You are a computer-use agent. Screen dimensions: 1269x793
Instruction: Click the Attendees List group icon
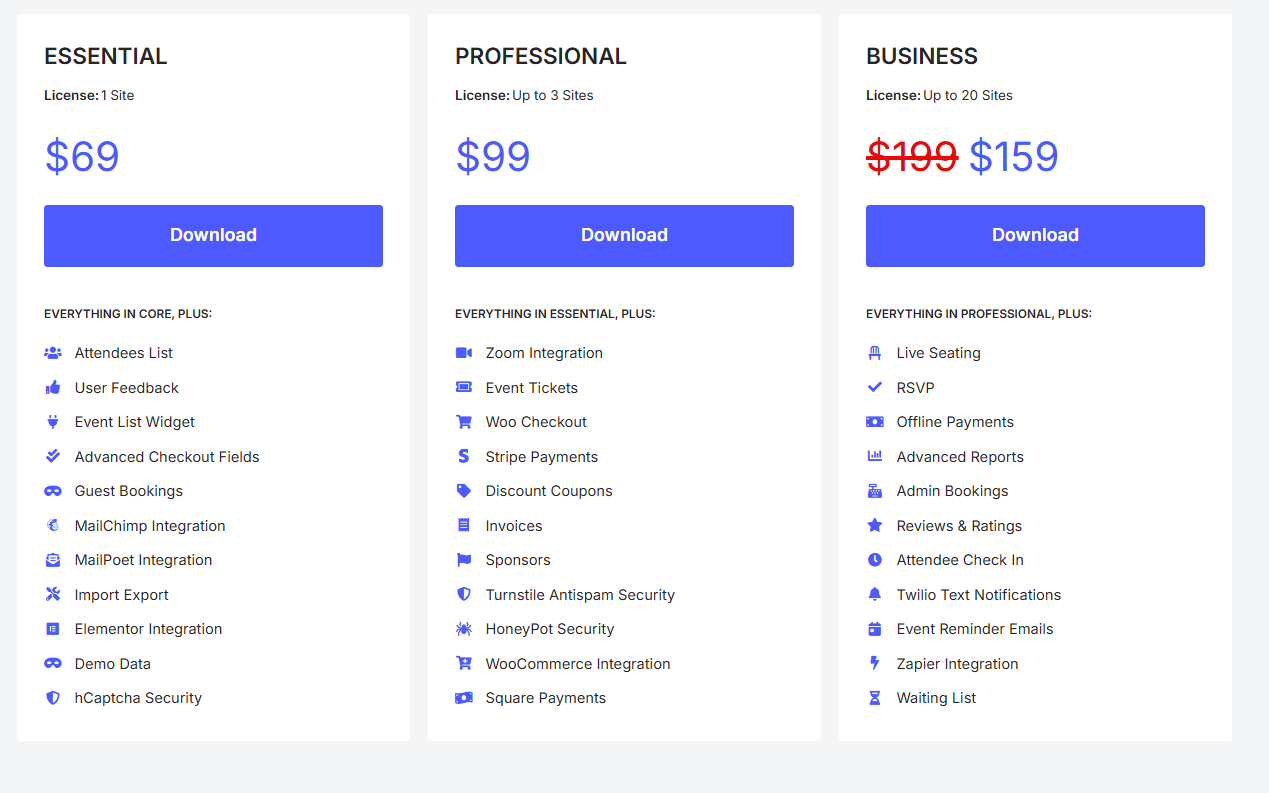53,353
